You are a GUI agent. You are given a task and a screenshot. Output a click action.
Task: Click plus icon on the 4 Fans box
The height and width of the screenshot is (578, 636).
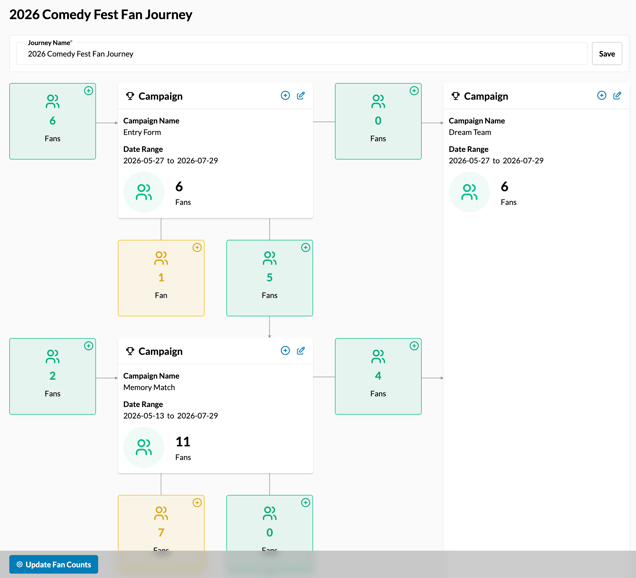[x=414, y=346]
